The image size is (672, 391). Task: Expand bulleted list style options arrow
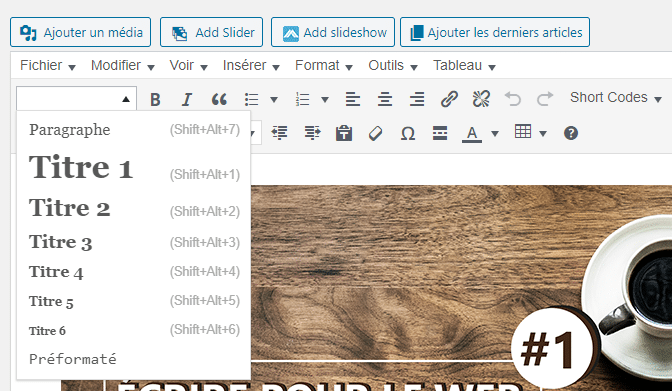(x=274, y=100)
